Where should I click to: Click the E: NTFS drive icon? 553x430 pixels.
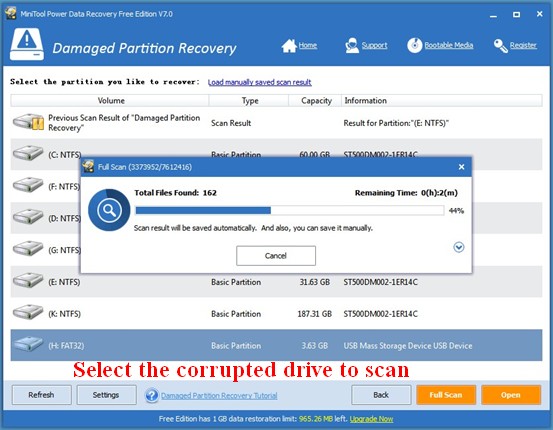pyautogui.click(x=28, y=281)
